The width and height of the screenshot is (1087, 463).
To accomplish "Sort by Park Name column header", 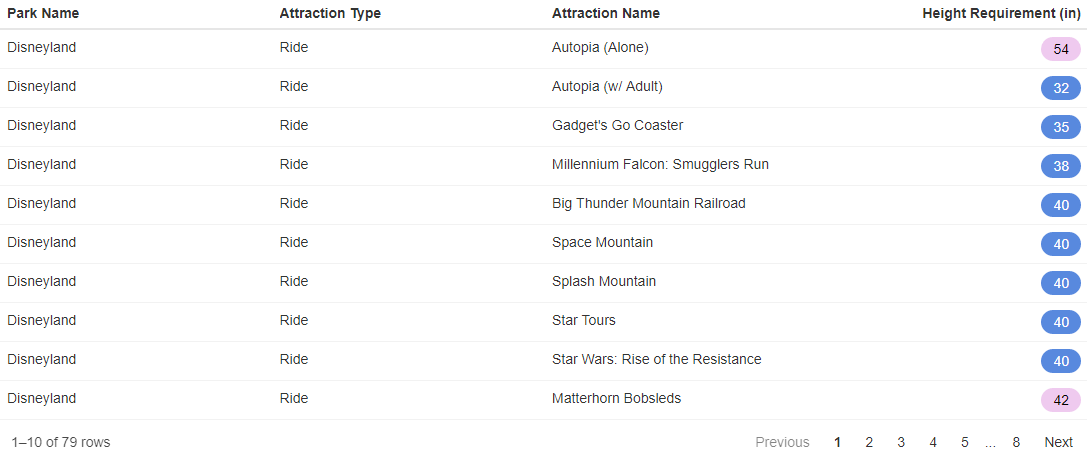I will (43, 13).
